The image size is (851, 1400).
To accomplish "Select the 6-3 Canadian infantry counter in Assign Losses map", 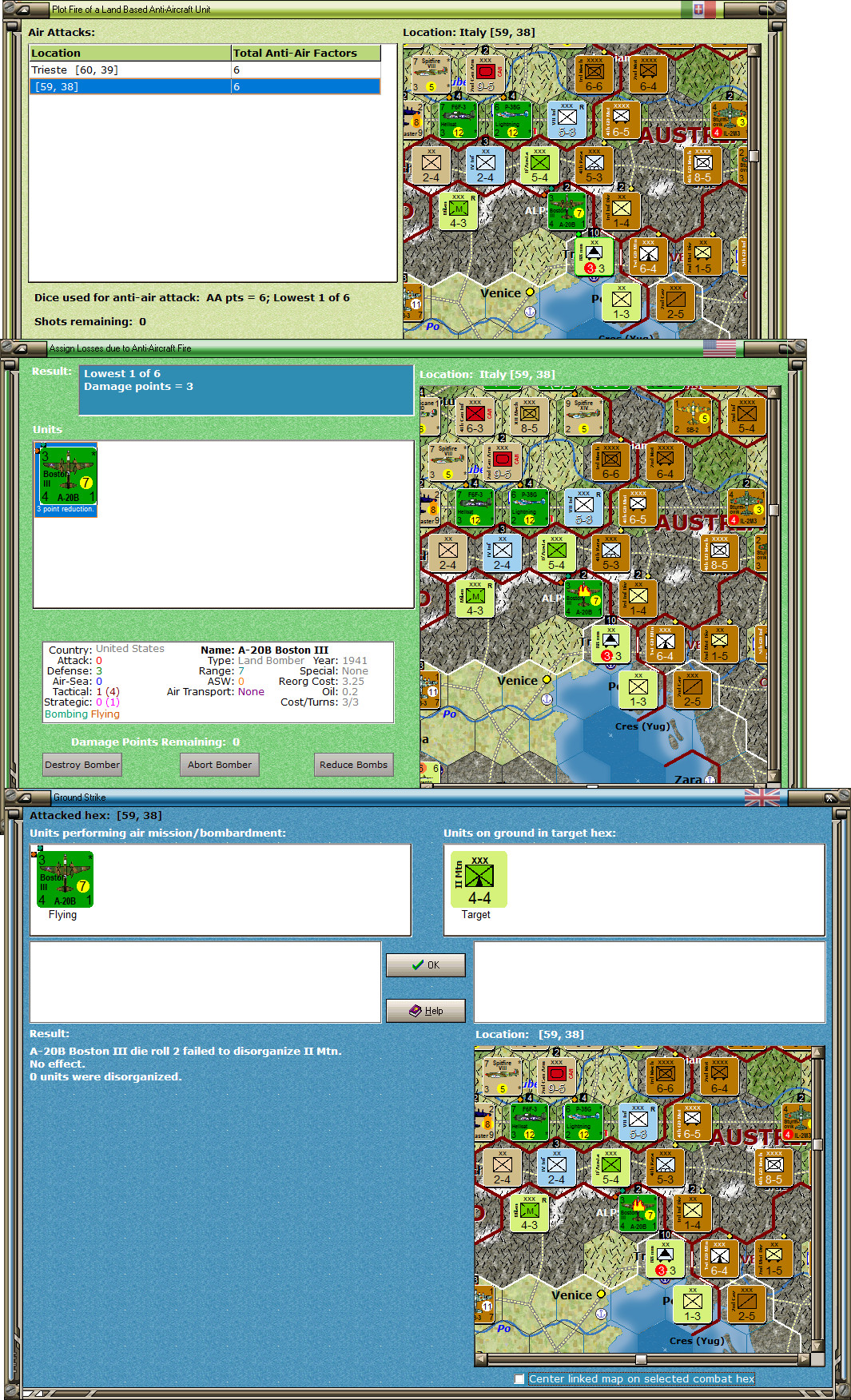I will pyautogui.click(x=475, y=416).
